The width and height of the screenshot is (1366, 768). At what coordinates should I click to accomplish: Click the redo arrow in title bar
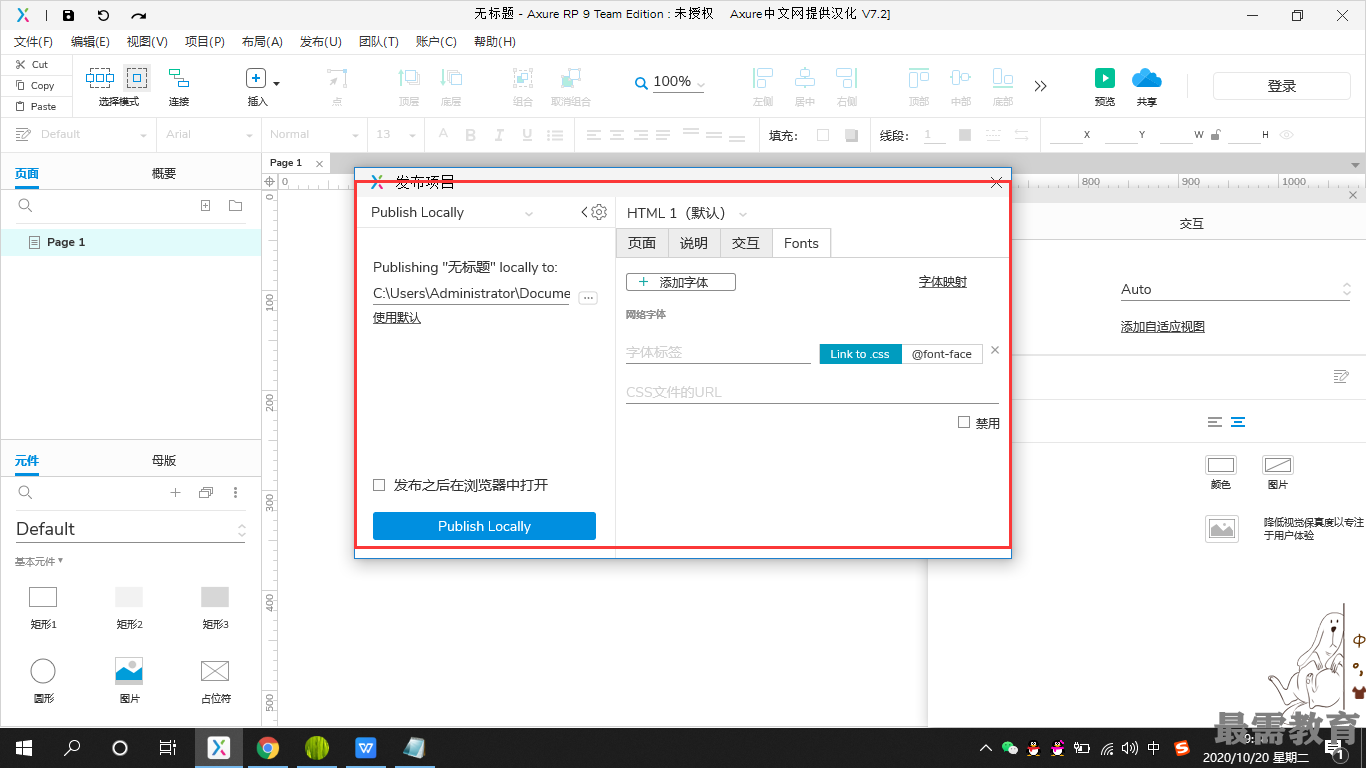click(139, 15)
